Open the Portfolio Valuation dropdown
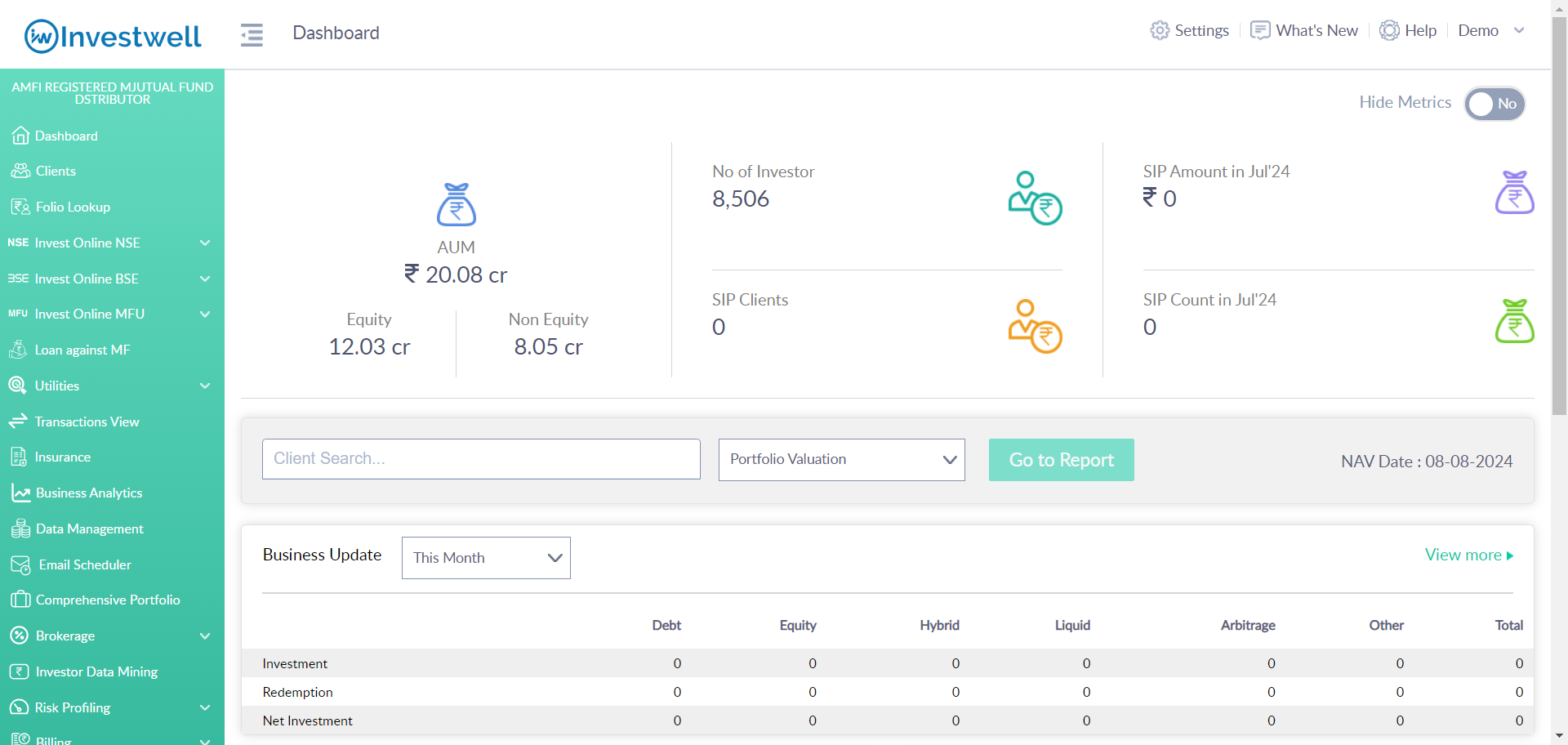Screen dimensions: 1568x745 [841, 460]
